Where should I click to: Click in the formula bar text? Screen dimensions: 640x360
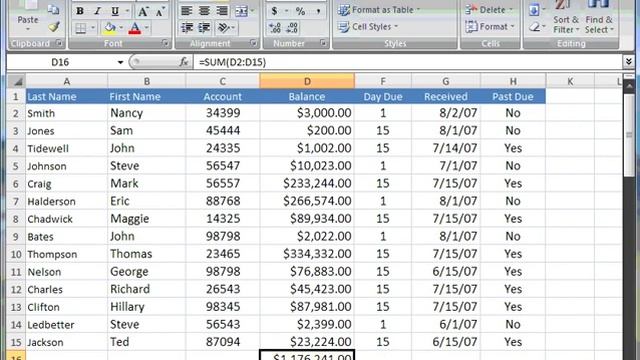[x=232, y=62]
